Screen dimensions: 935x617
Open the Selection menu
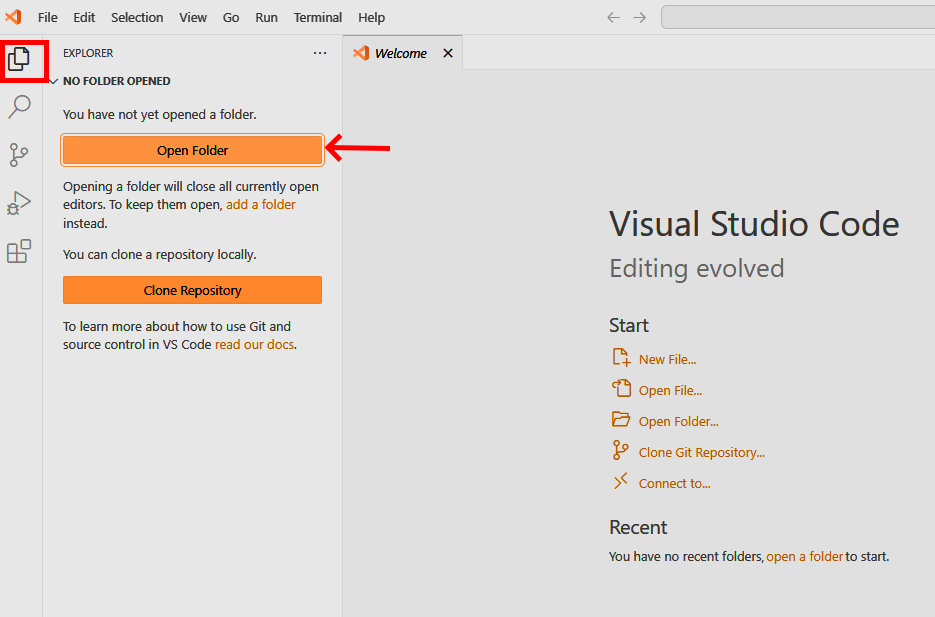pyautogui.click(x=137, y=17)
